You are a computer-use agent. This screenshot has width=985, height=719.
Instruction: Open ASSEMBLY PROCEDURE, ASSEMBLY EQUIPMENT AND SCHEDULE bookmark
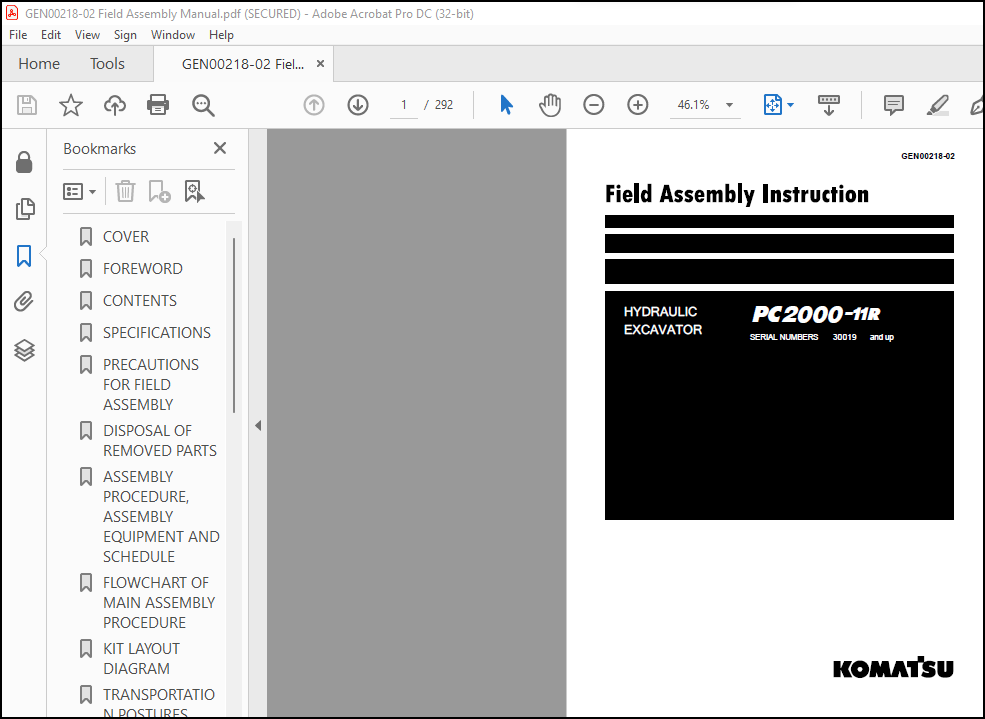tap(161, 516)
